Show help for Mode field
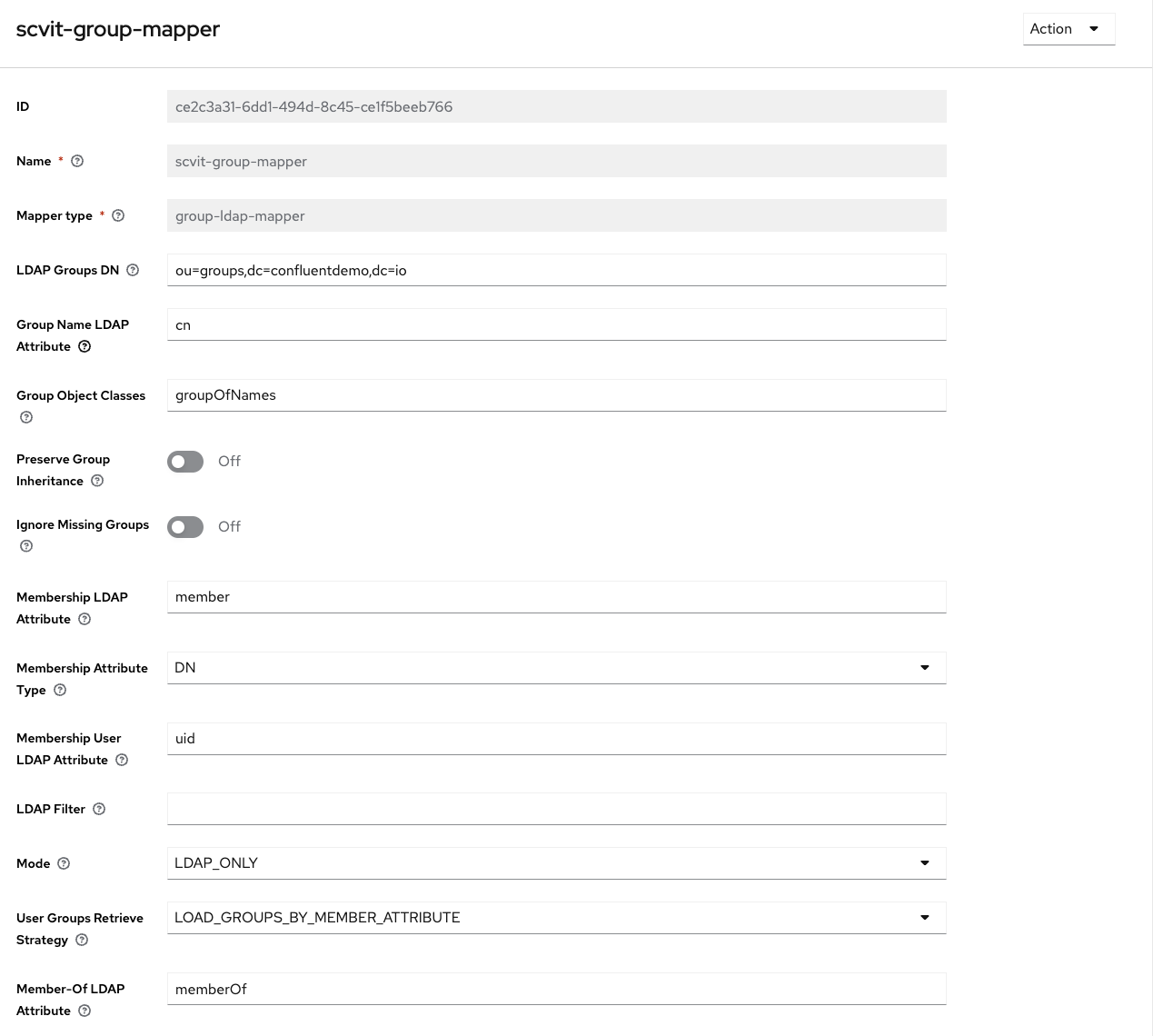1153x1036 pixels. (x=64, y=863)
